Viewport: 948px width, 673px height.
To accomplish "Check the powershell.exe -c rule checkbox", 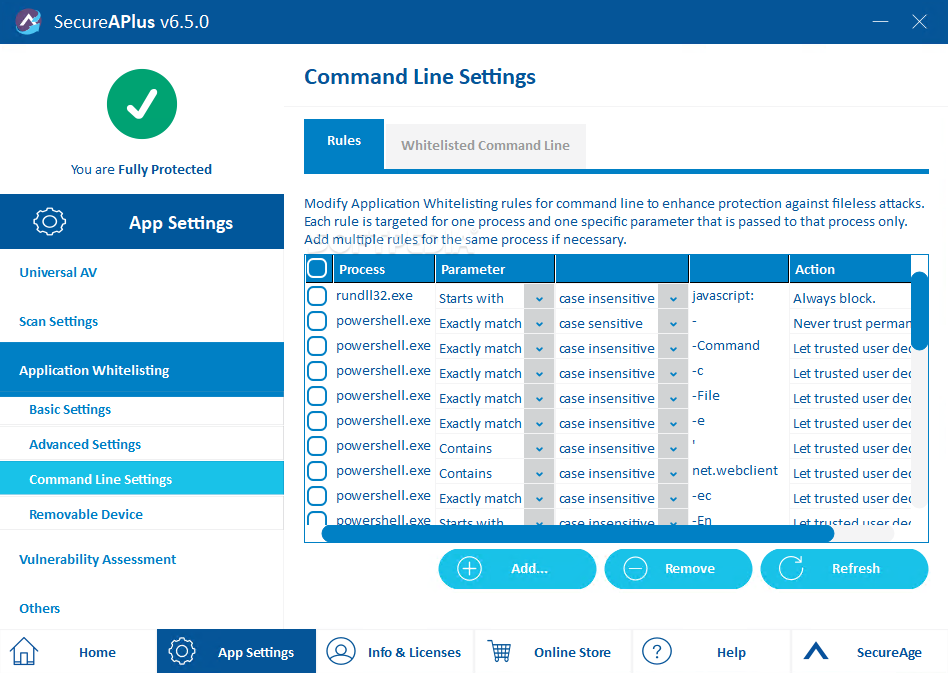I will (317, 371).
